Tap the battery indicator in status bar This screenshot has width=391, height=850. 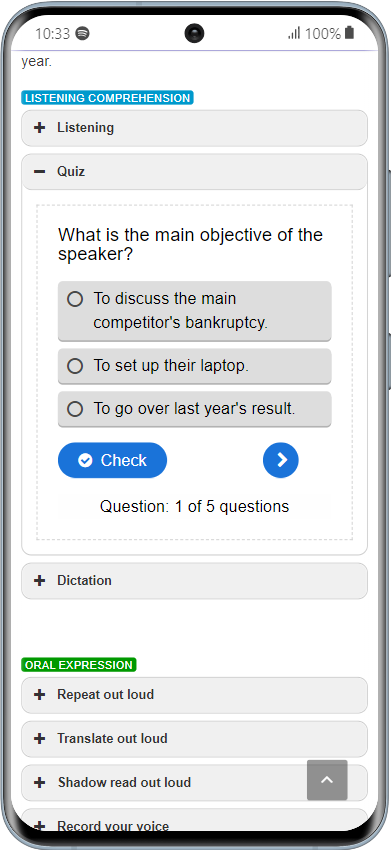[x=349, y=33]
